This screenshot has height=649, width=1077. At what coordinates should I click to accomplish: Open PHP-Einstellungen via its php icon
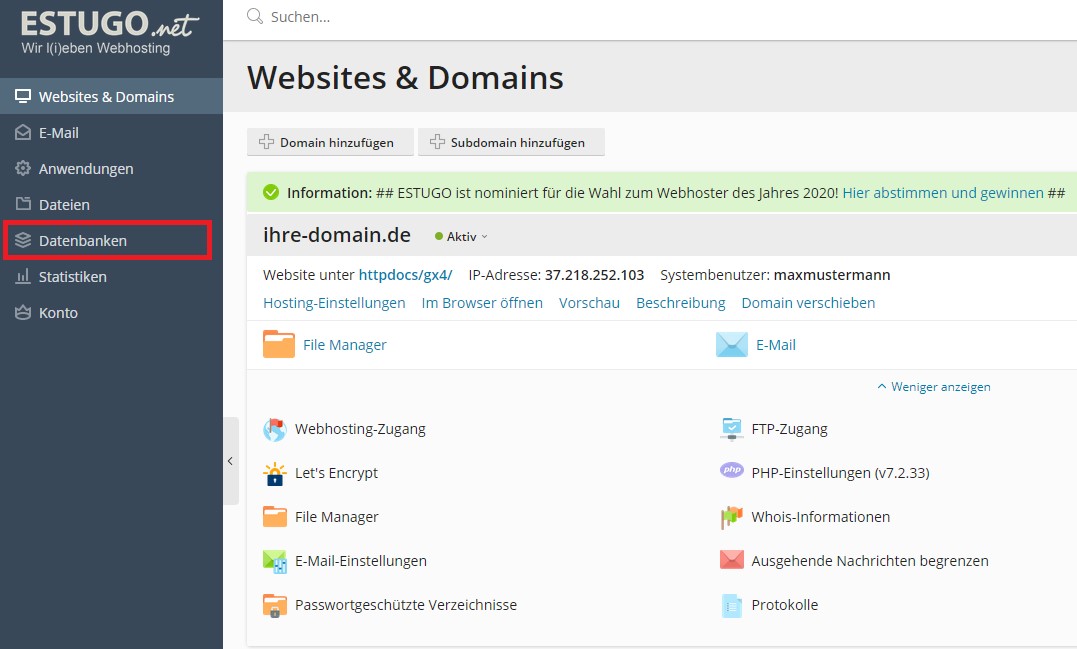(x=731, y=471)
